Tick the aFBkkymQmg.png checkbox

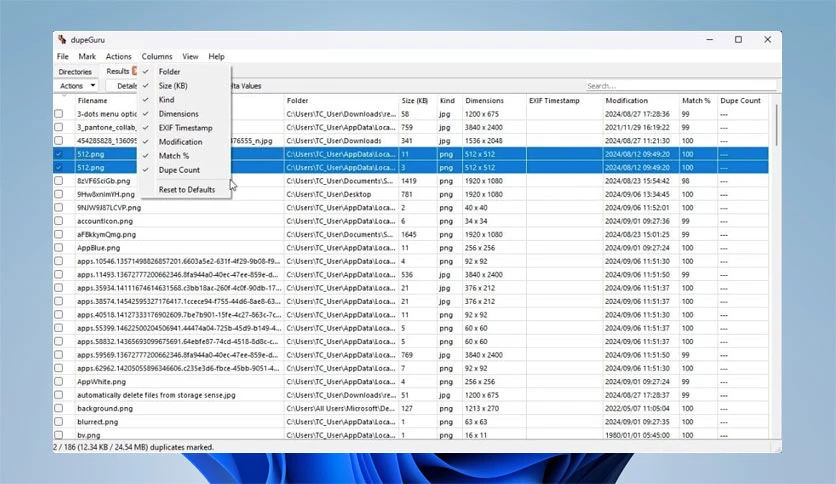coord(59,234)
